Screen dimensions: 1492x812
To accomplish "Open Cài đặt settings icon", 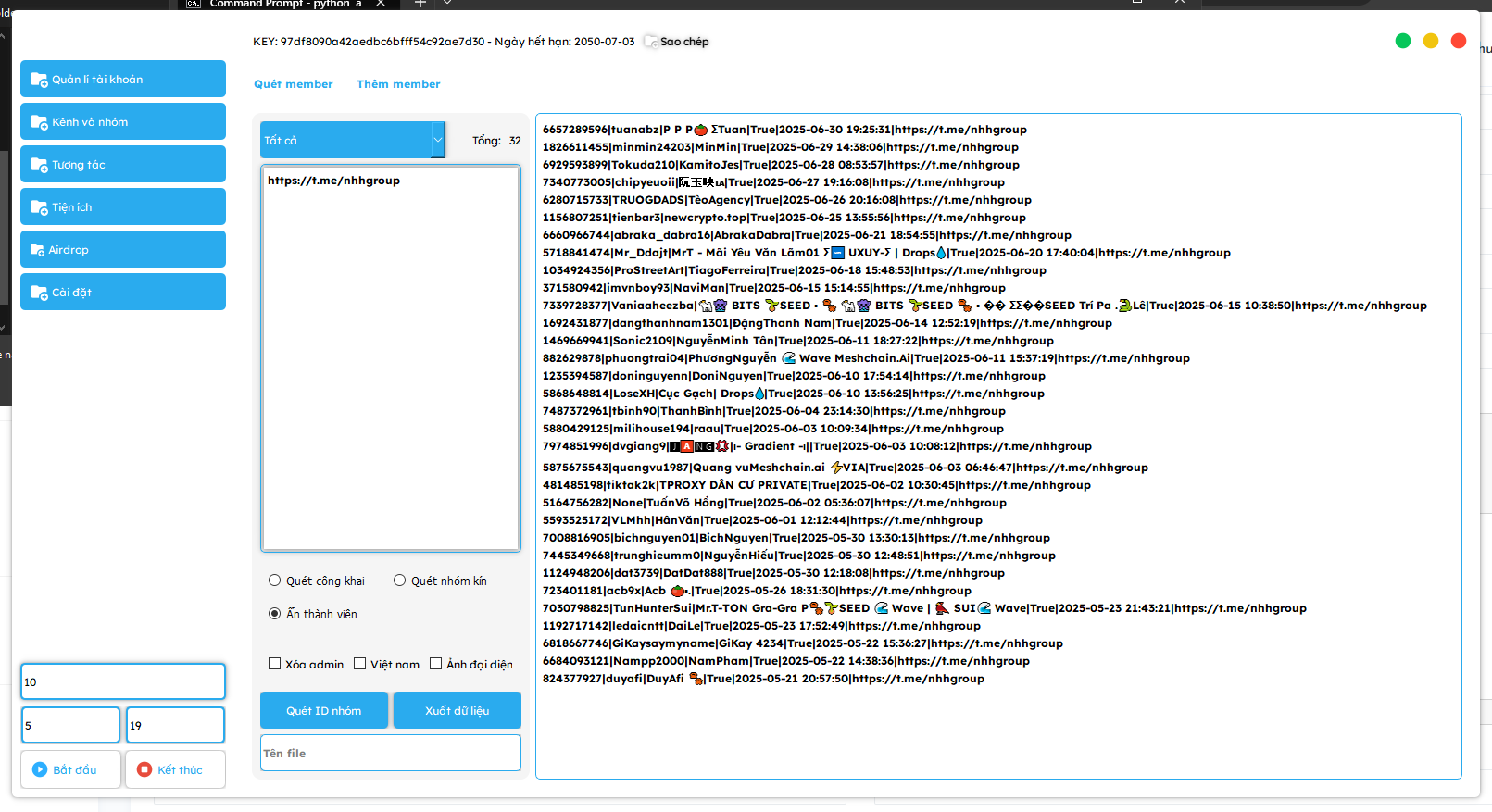I will pos(39,293).
